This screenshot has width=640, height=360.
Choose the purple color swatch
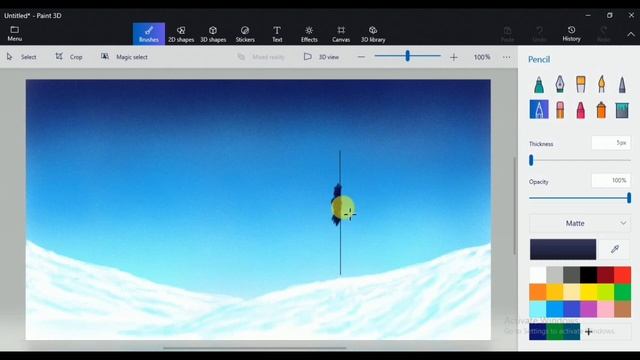tap(588, 309)
